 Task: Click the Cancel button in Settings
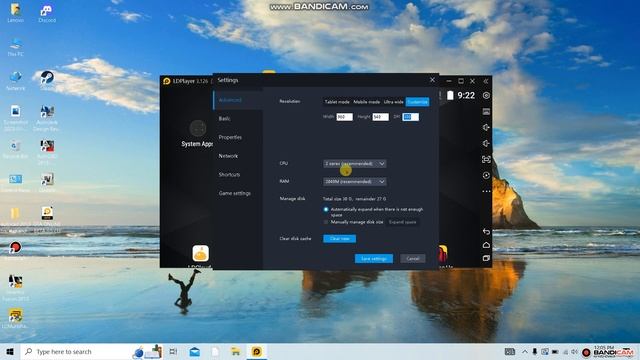tap(413, 258)
